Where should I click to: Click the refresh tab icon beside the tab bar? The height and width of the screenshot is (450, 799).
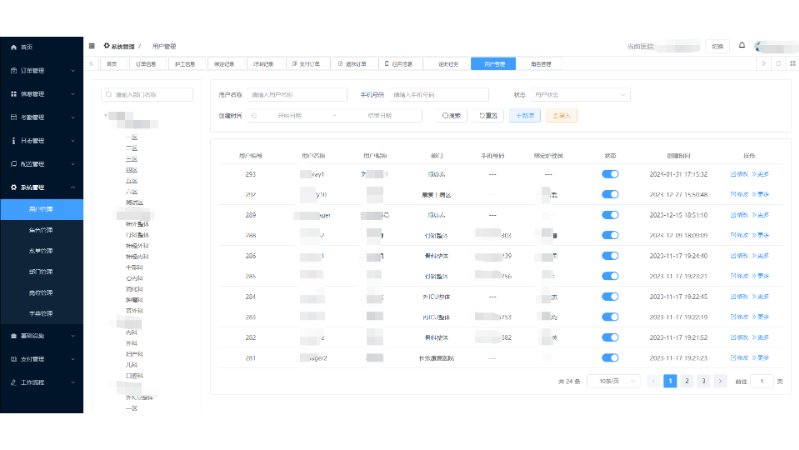click(x=778, y=64)
